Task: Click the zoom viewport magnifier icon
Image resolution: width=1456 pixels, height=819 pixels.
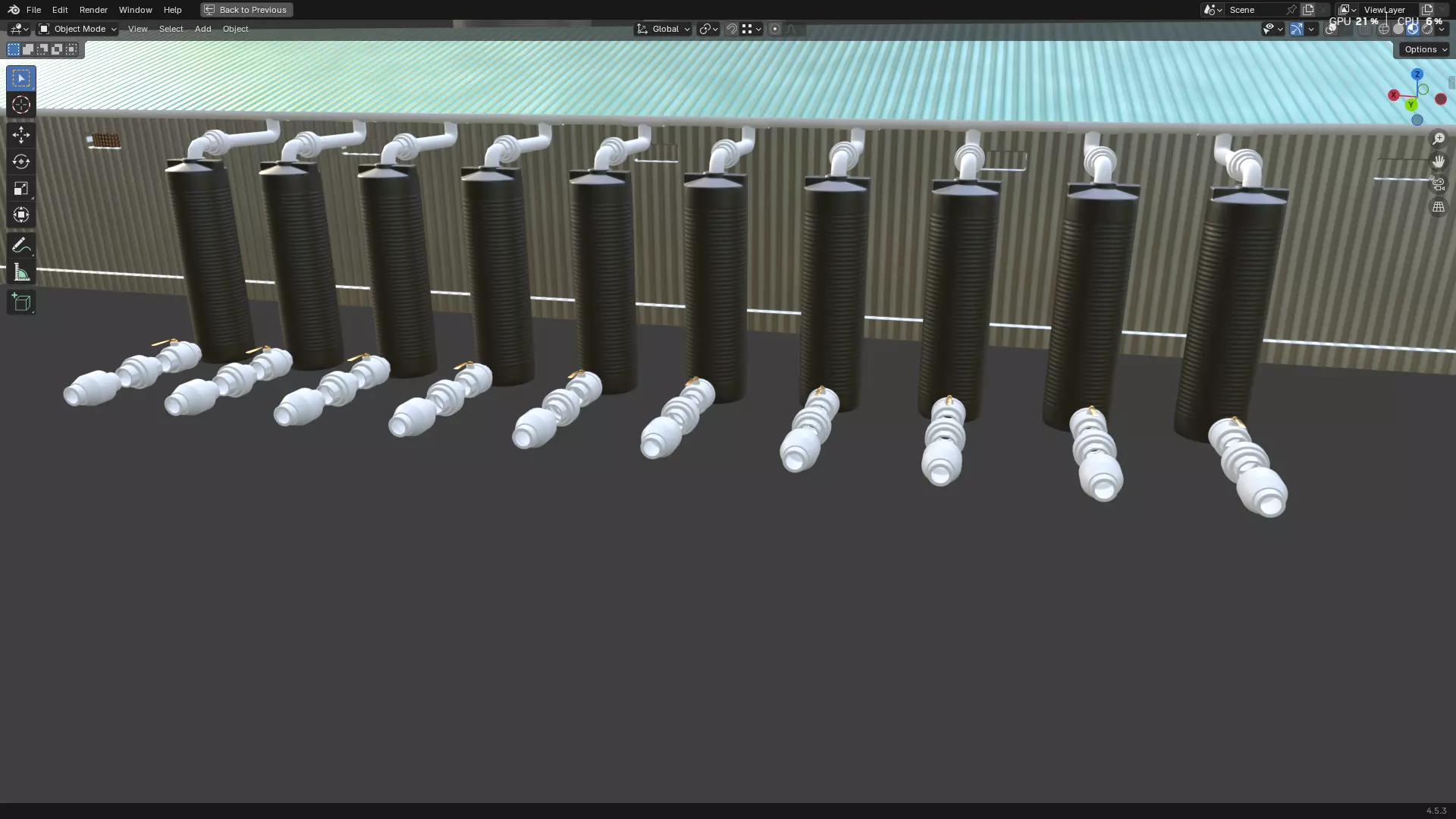Action: click(1438, 139)
